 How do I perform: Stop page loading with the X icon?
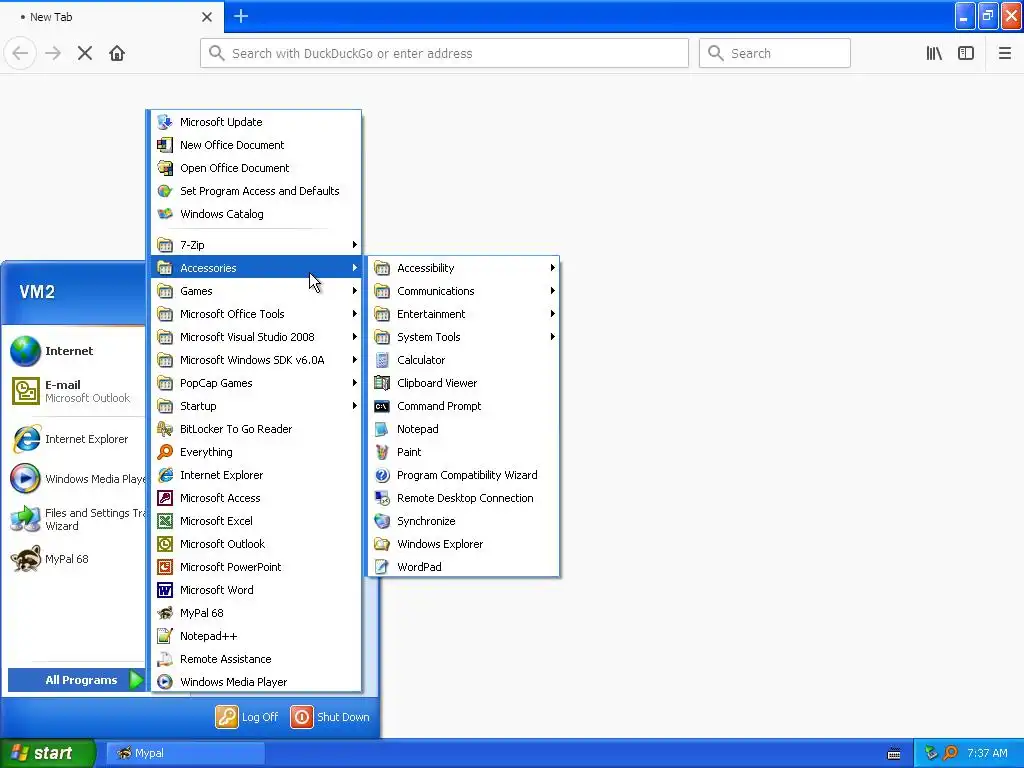[x=85, y=53]
